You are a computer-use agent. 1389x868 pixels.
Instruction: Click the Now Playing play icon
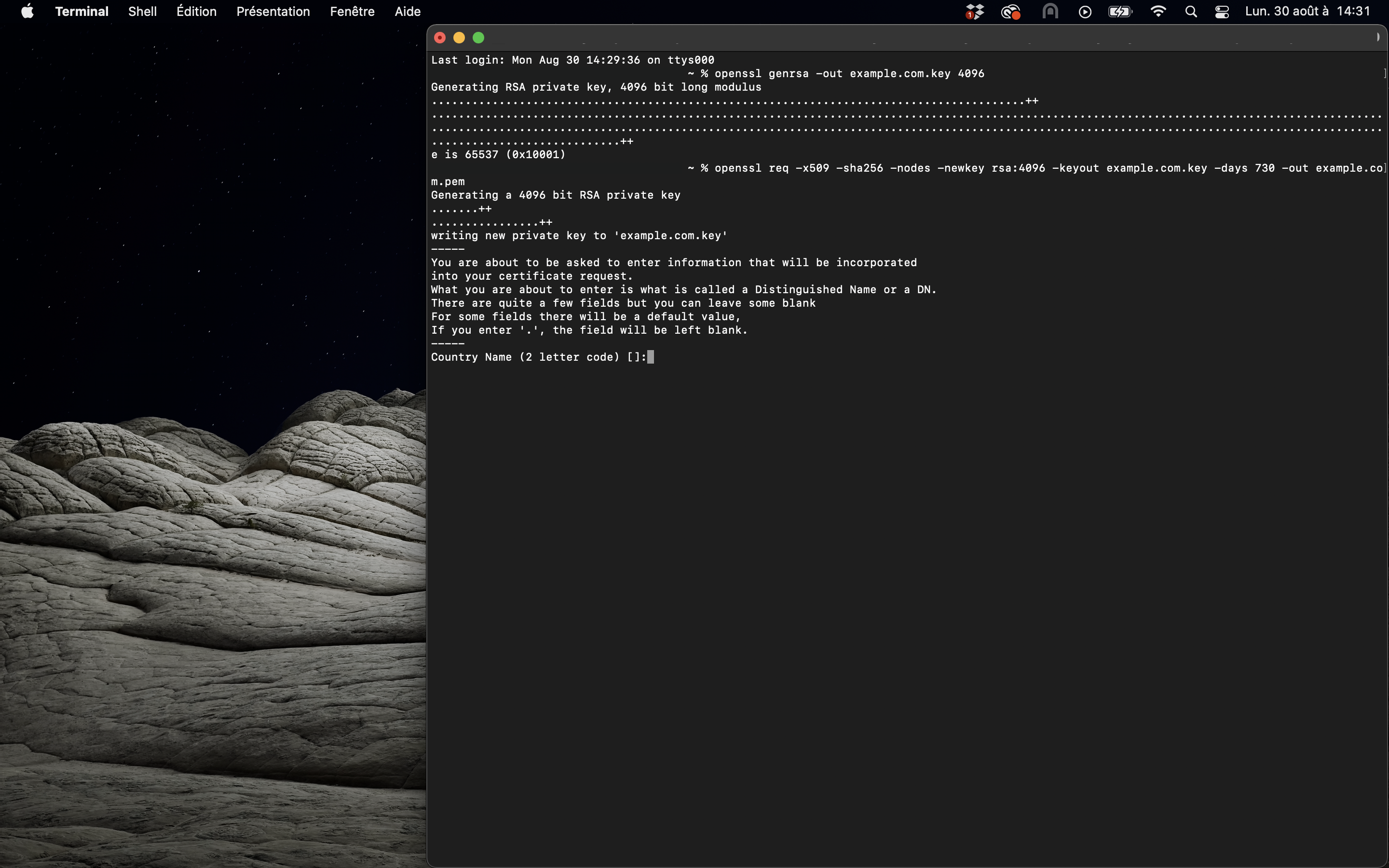point(1085,12)
